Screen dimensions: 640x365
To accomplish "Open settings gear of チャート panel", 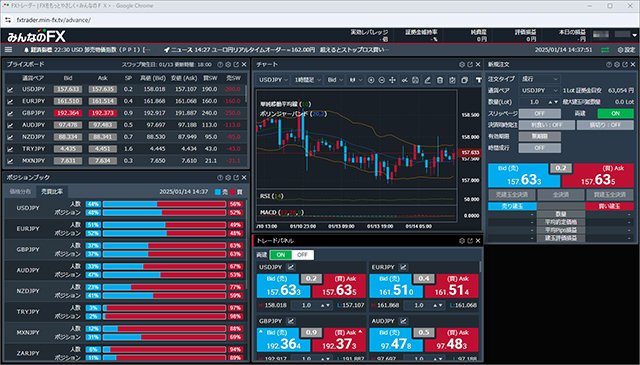I will [x=462, y=65].
